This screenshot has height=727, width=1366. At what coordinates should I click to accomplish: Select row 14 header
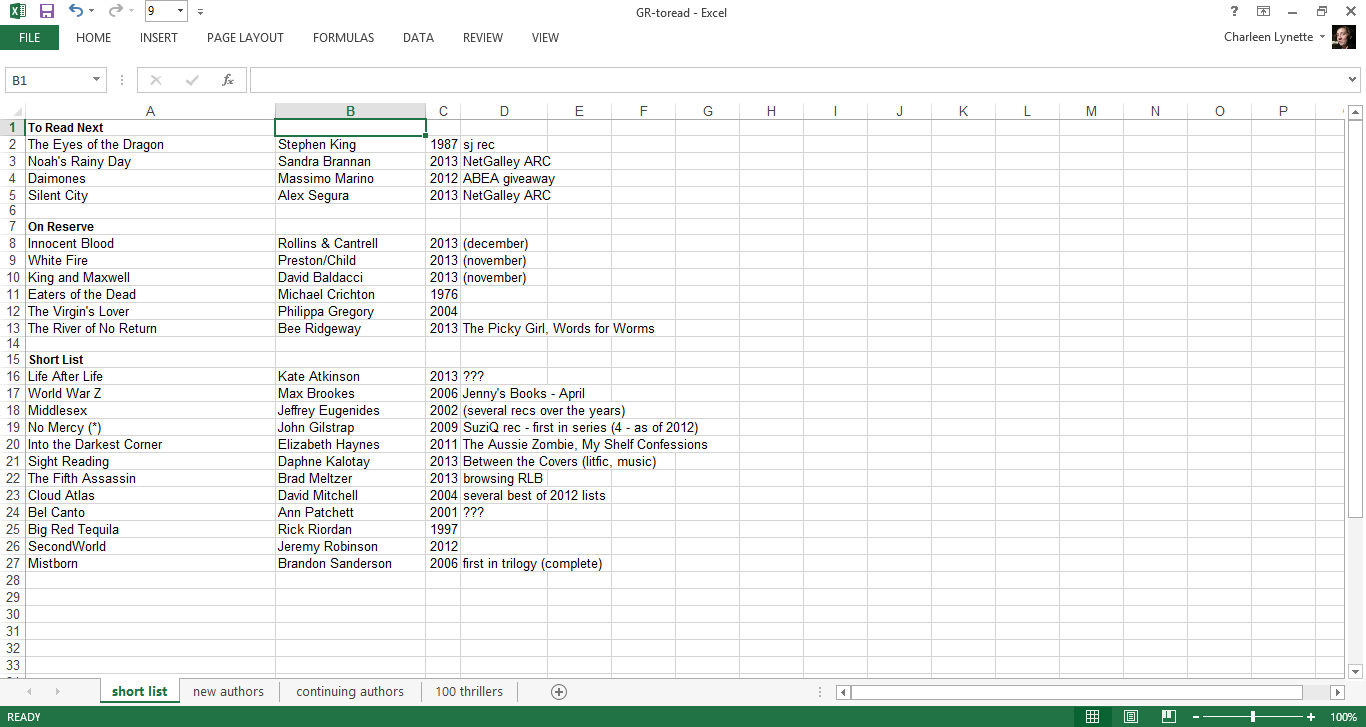click(x=12, y=343)
